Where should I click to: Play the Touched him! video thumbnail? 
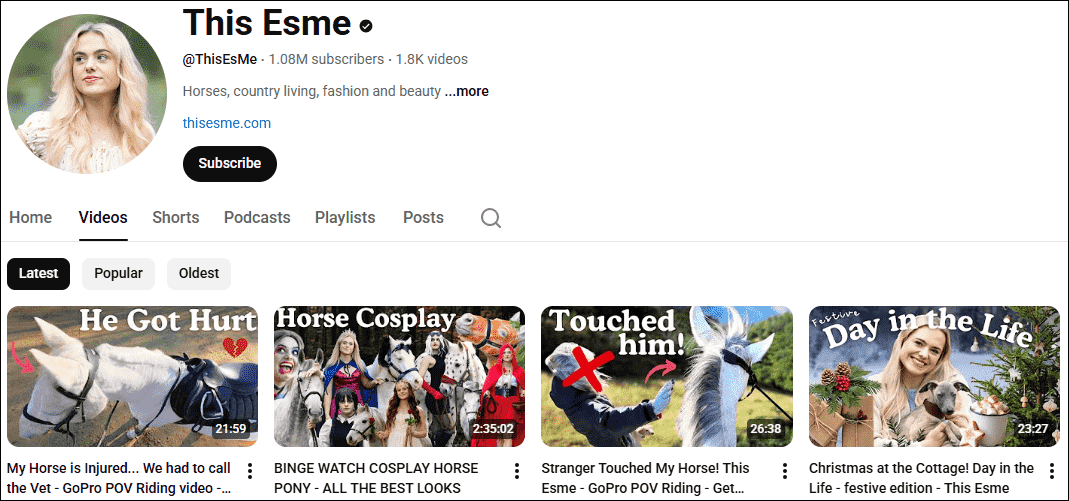pos(667,376)
